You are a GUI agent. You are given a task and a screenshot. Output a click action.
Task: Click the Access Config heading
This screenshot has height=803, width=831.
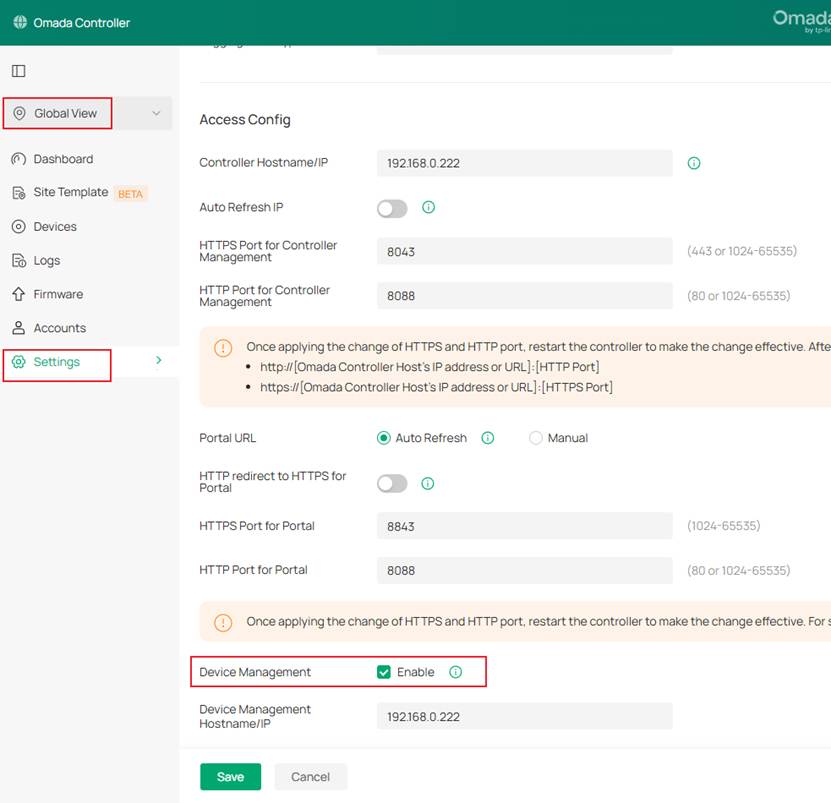[x=245, y=120]
